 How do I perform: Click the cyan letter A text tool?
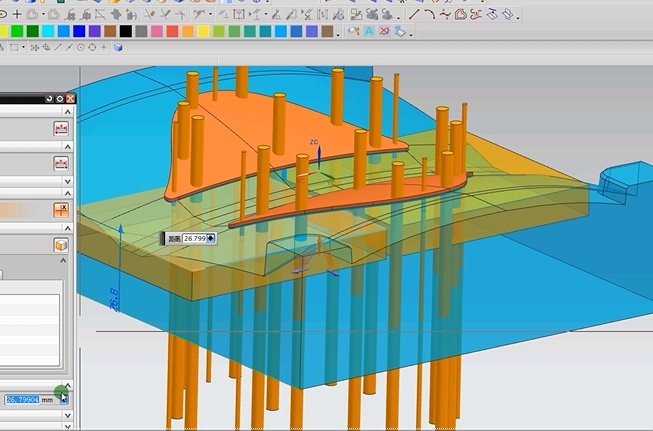tap(369, 31)
